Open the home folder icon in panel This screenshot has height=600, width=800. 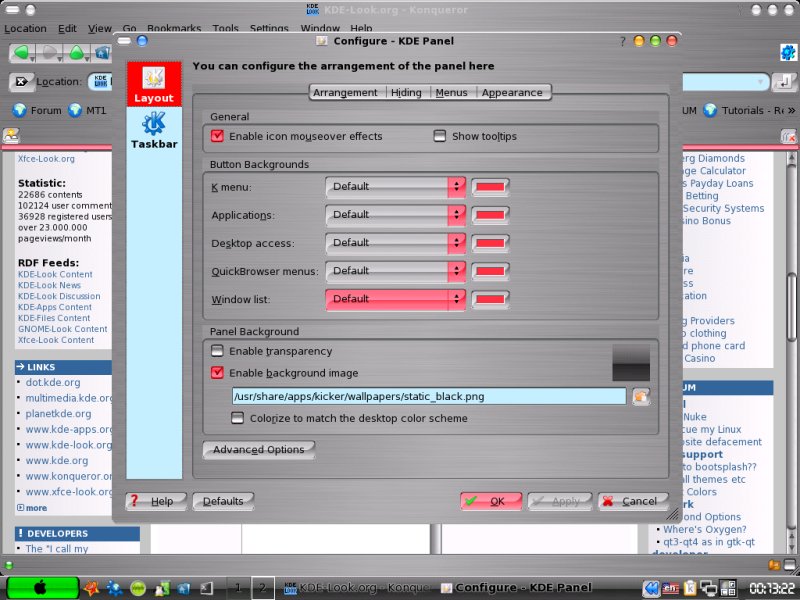pos(184,588)
